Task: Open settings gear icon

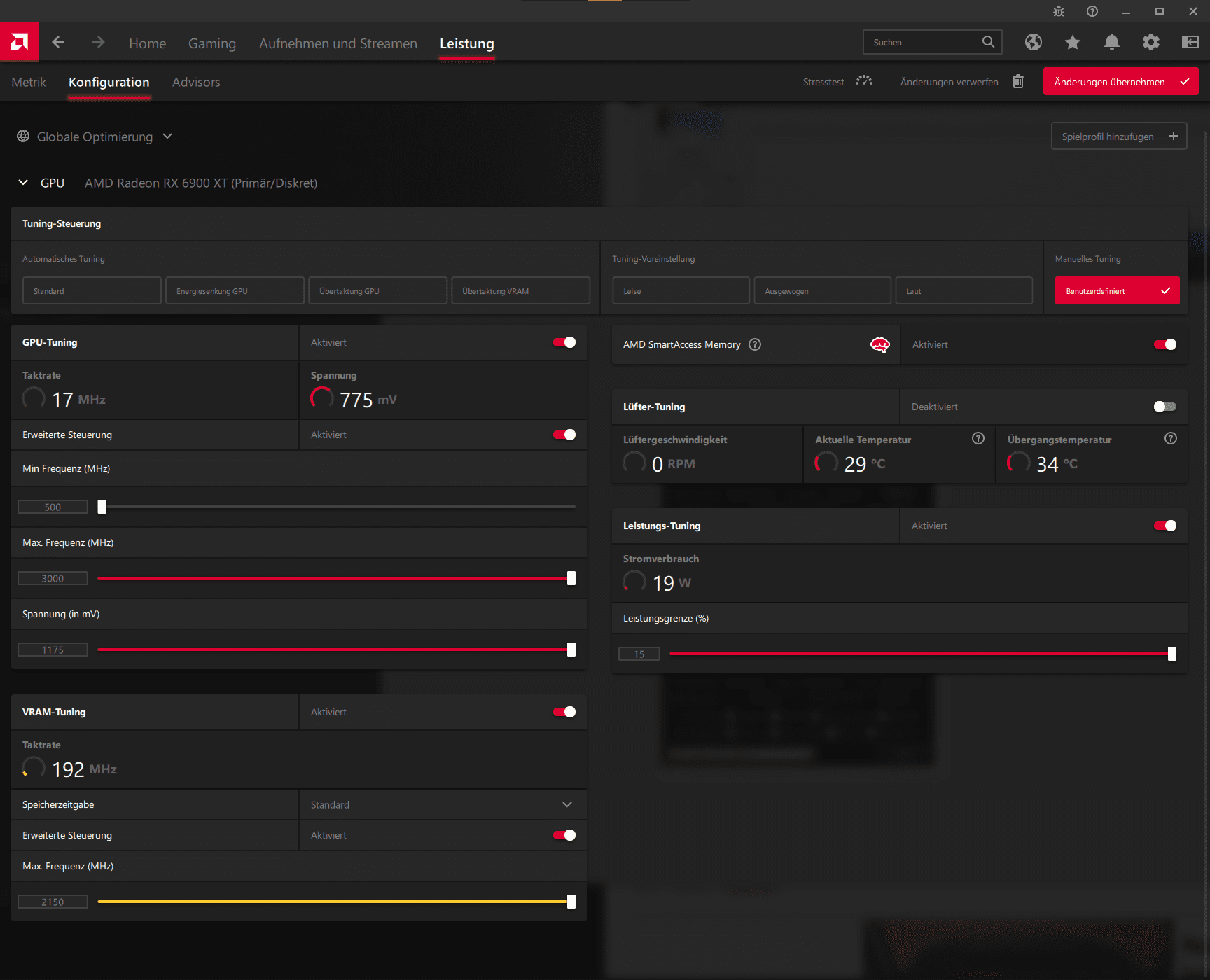Action: pyautogui.click(x=1150, y=42)
